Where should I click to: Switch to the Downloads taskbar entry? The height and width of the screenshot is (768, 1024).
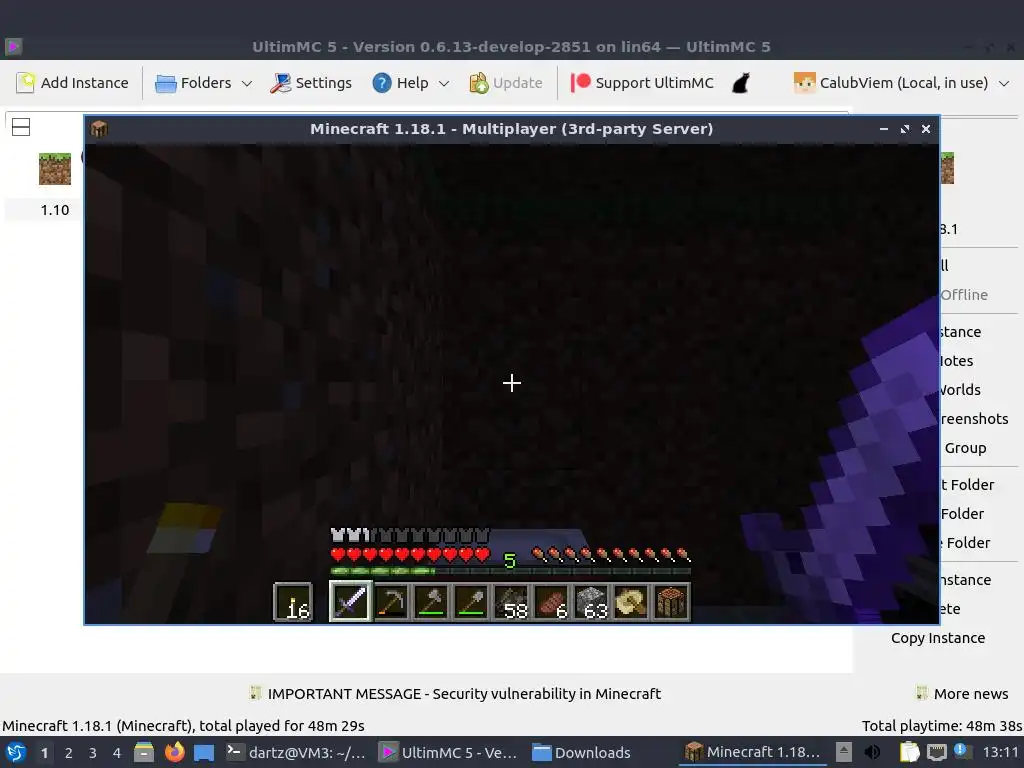pyautogui.click(x=581, y=752)
